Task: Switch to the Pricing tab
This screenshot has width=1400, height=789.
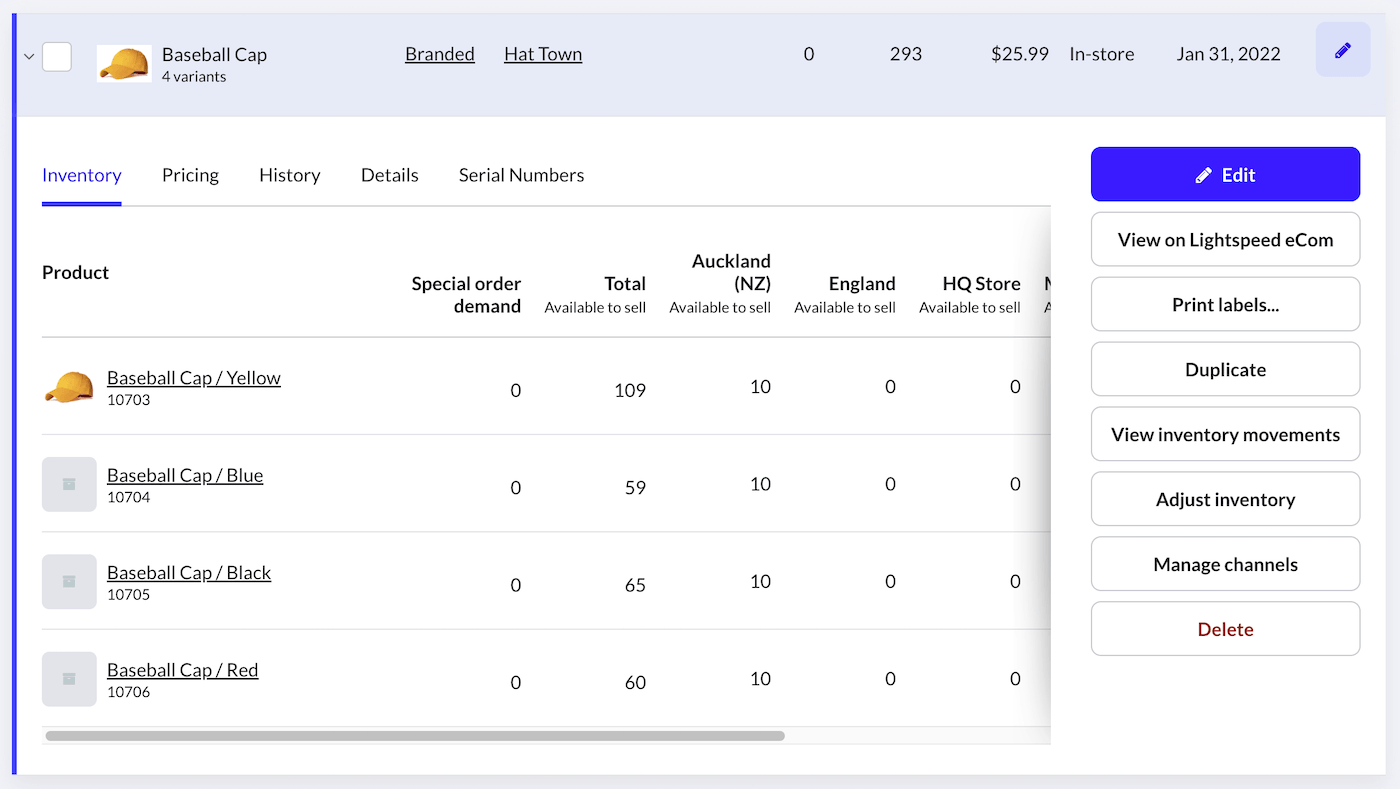Action: (190, 175)
